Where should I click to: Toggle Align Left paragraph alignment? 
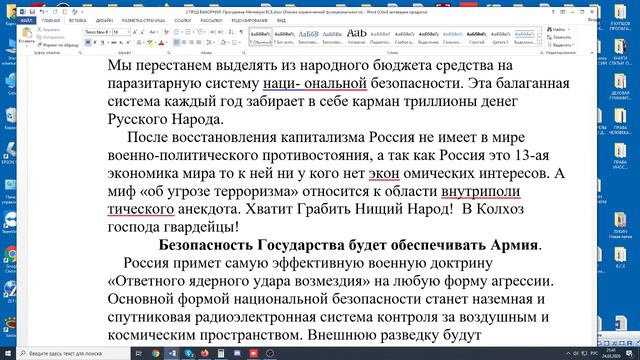[177, 42]
